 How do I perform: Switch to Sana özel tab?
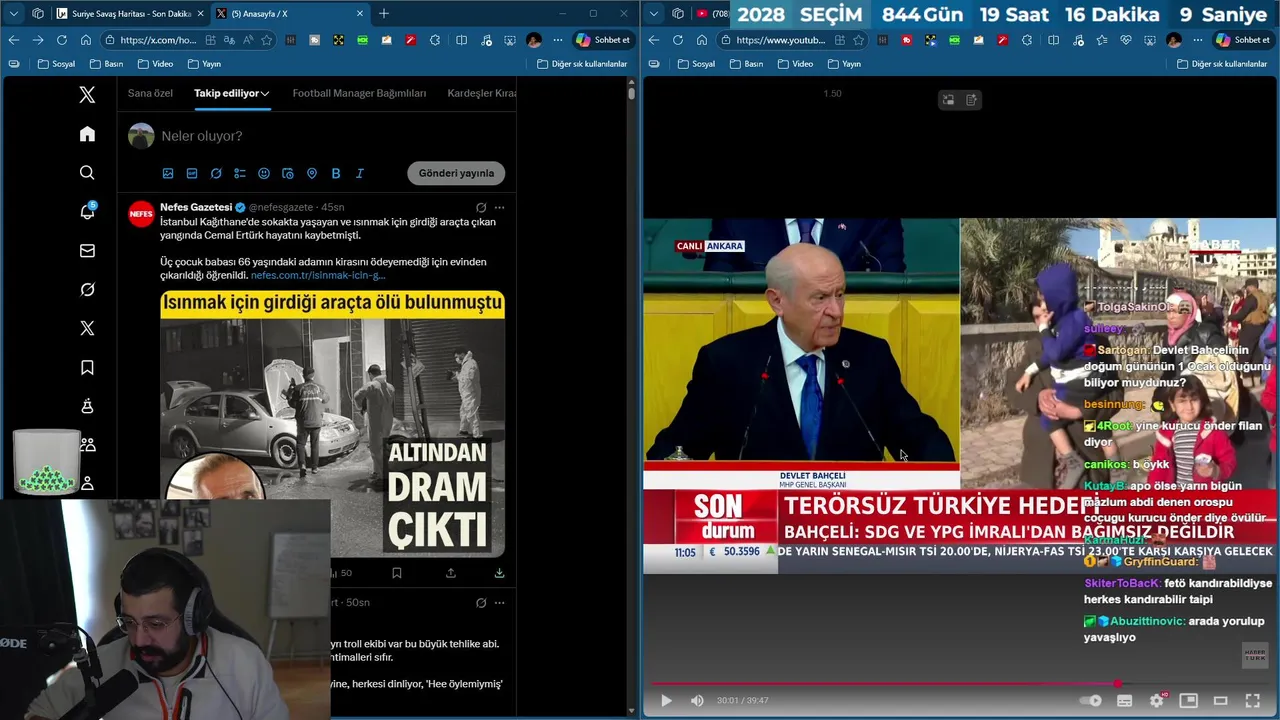(150, 93)
